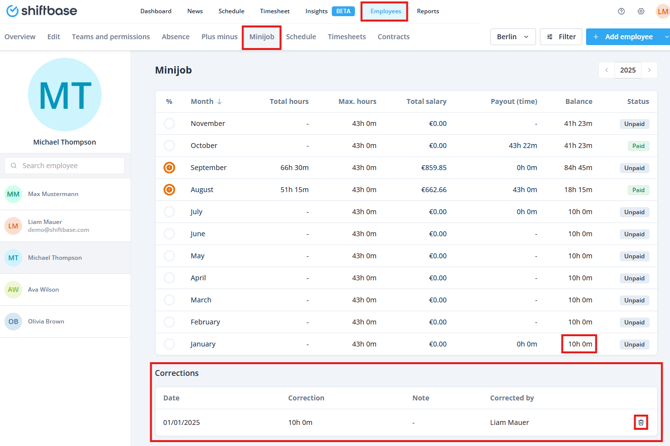Select the November row radio circle
The image size is (670, 446).
click(x=169, y=124)
